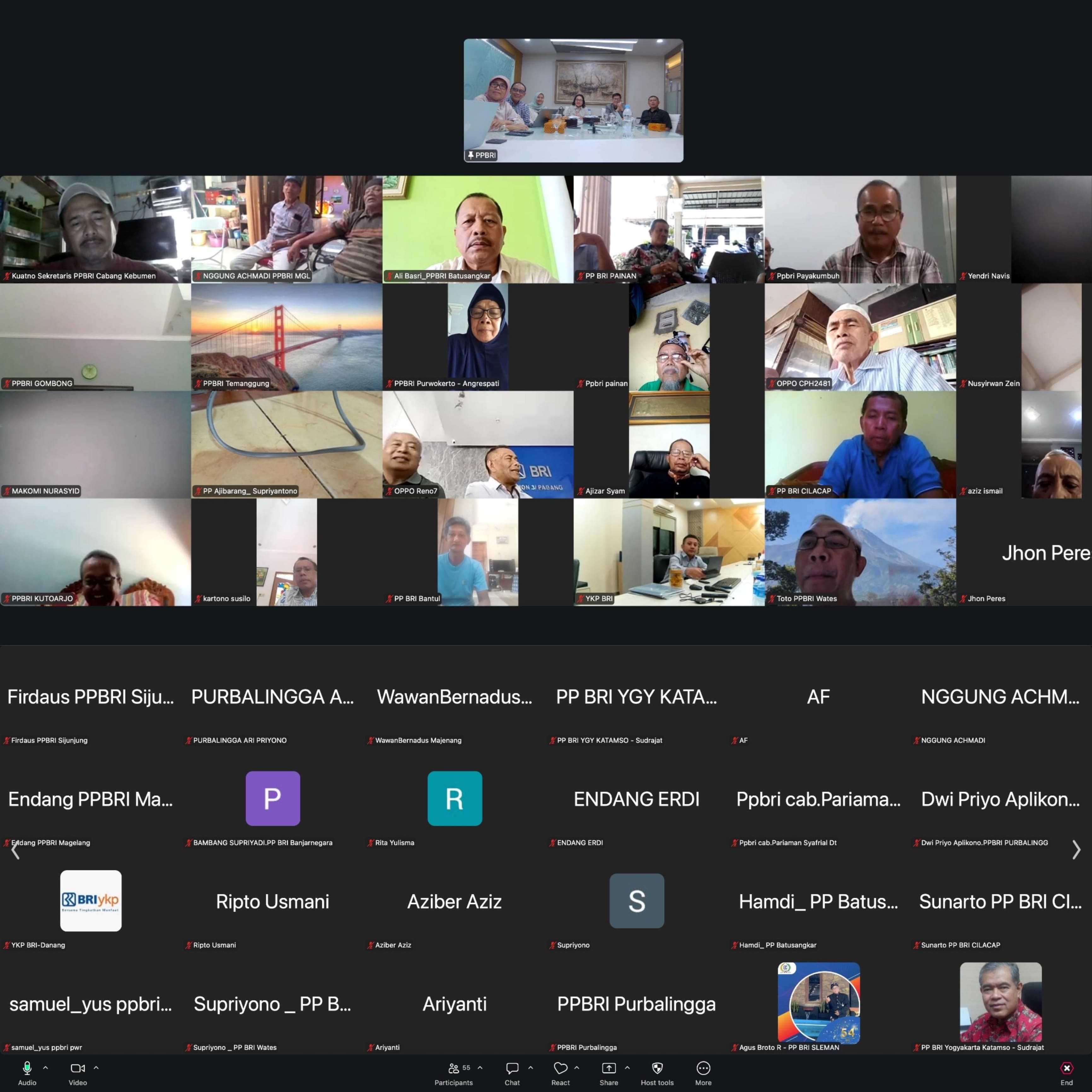Screen dimensions: 1092x1092
Task: Click the Share screen icon
Action: (x=609, y=1068)
